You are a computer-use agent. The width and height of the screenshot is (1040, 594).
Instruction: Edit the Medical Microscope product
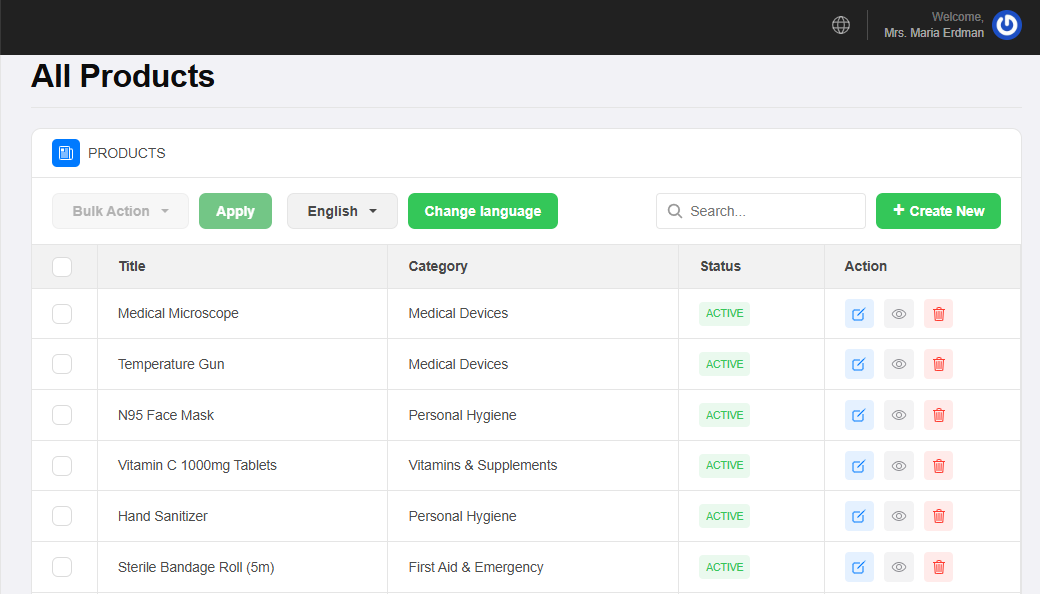pos(859,314)
